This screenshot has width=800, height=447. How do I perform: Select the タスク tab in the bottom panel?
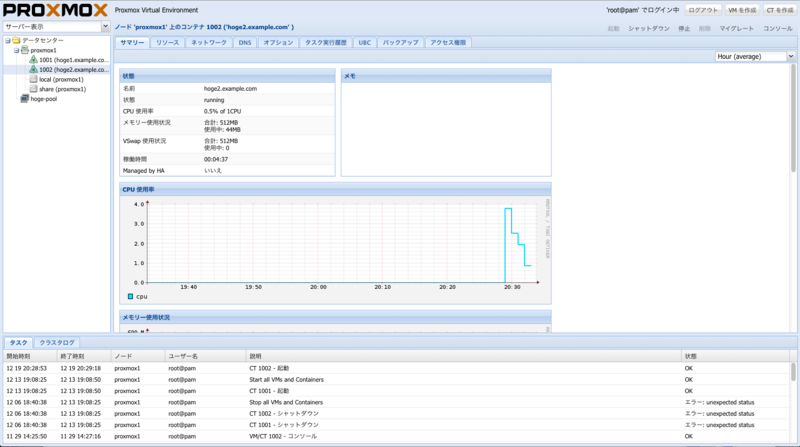coord(18,343)
